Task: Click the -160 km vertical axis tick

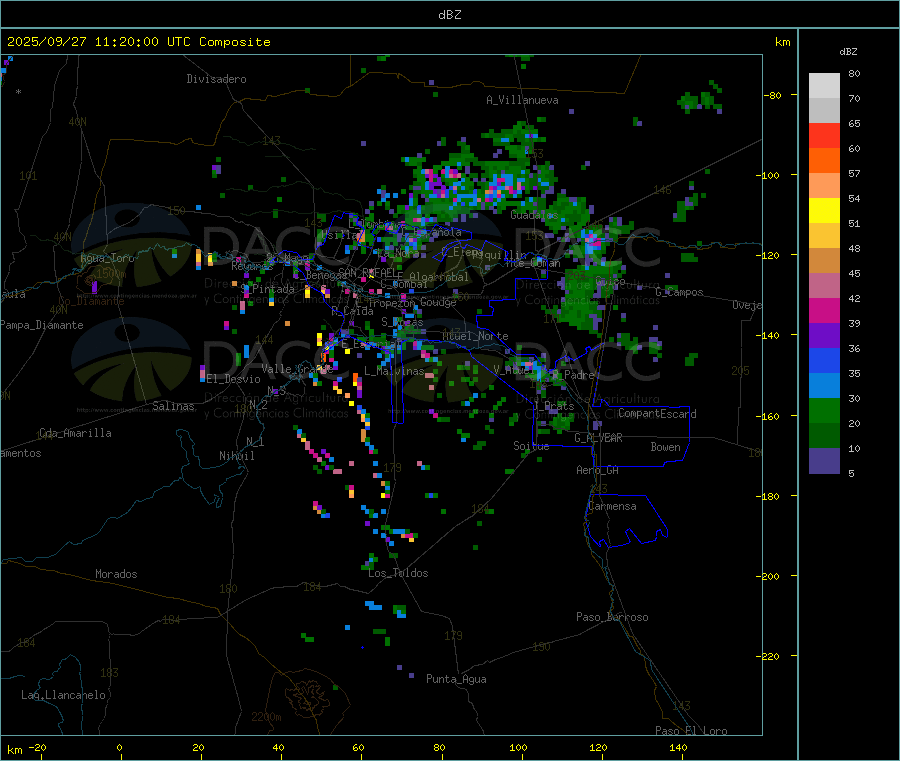Action: 768,416
